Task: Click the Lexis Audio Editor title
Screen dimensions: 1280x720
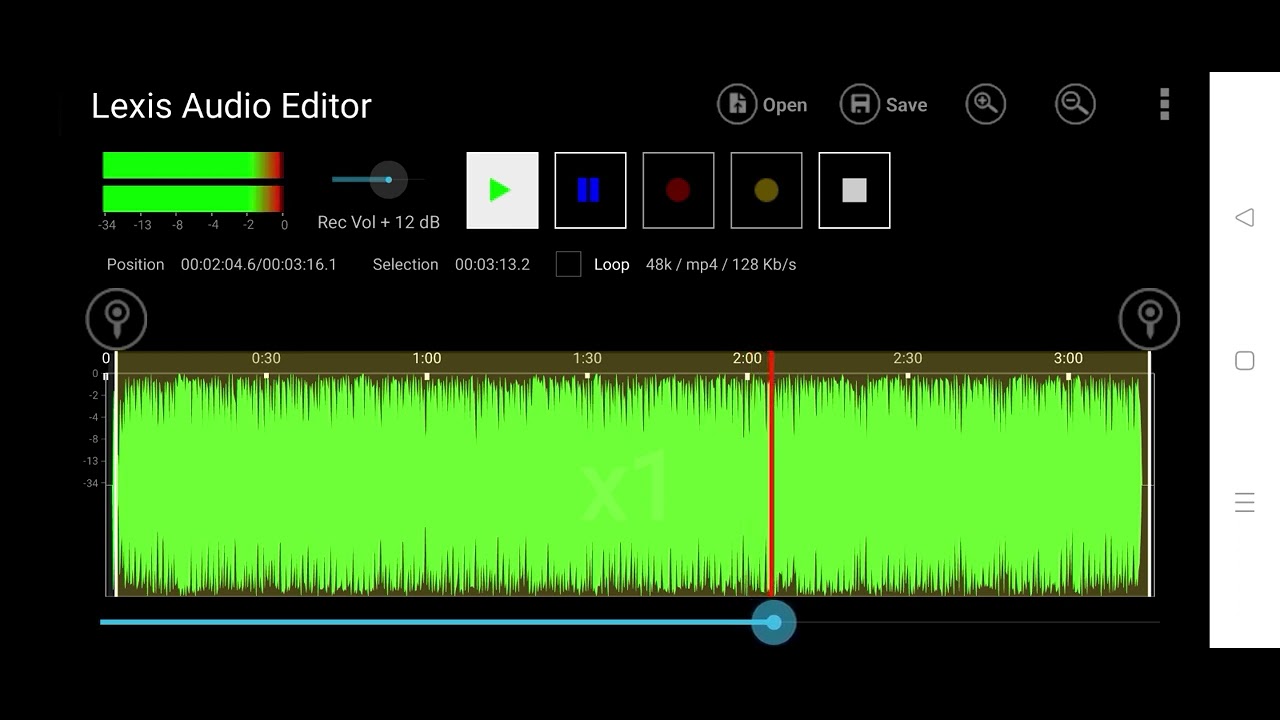Action: coord(231,106)
